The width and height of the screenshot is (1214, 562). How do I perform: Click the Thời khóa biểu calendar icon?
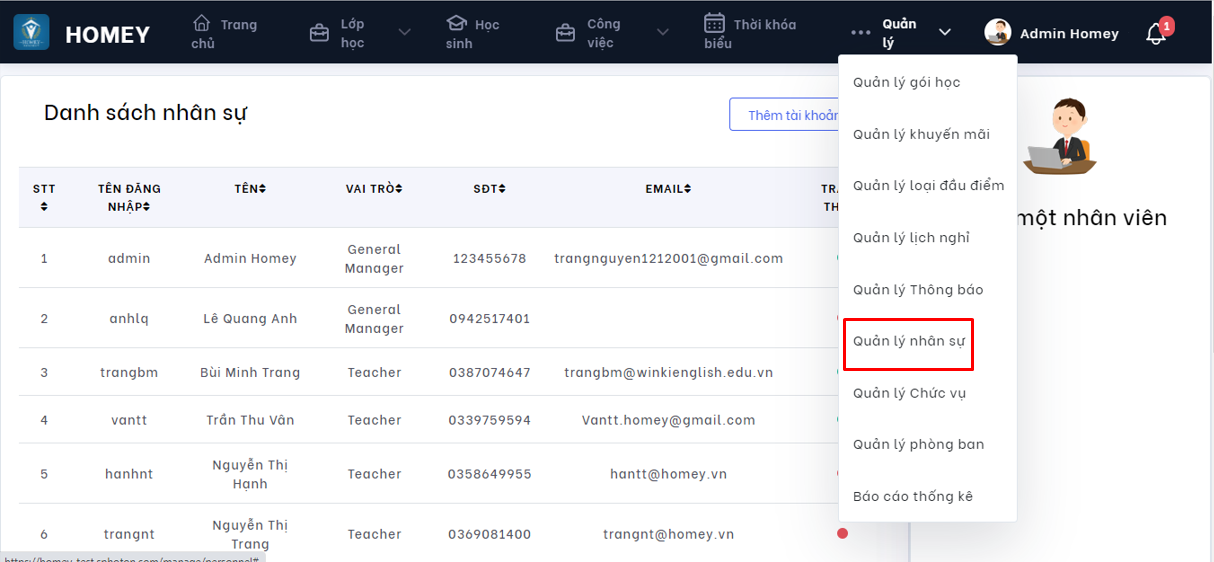714,23
